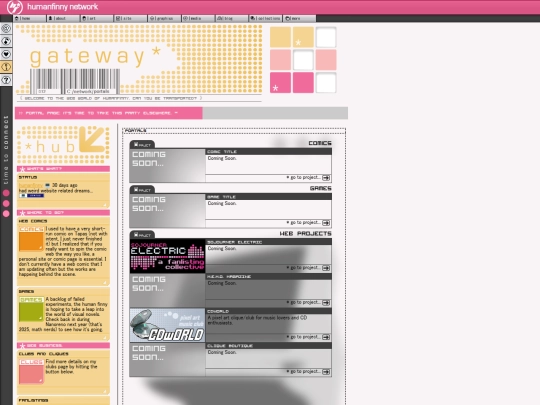Click the yellow tile with the star
This screenshot has width=540, height=405.
(x=303, y=37)
